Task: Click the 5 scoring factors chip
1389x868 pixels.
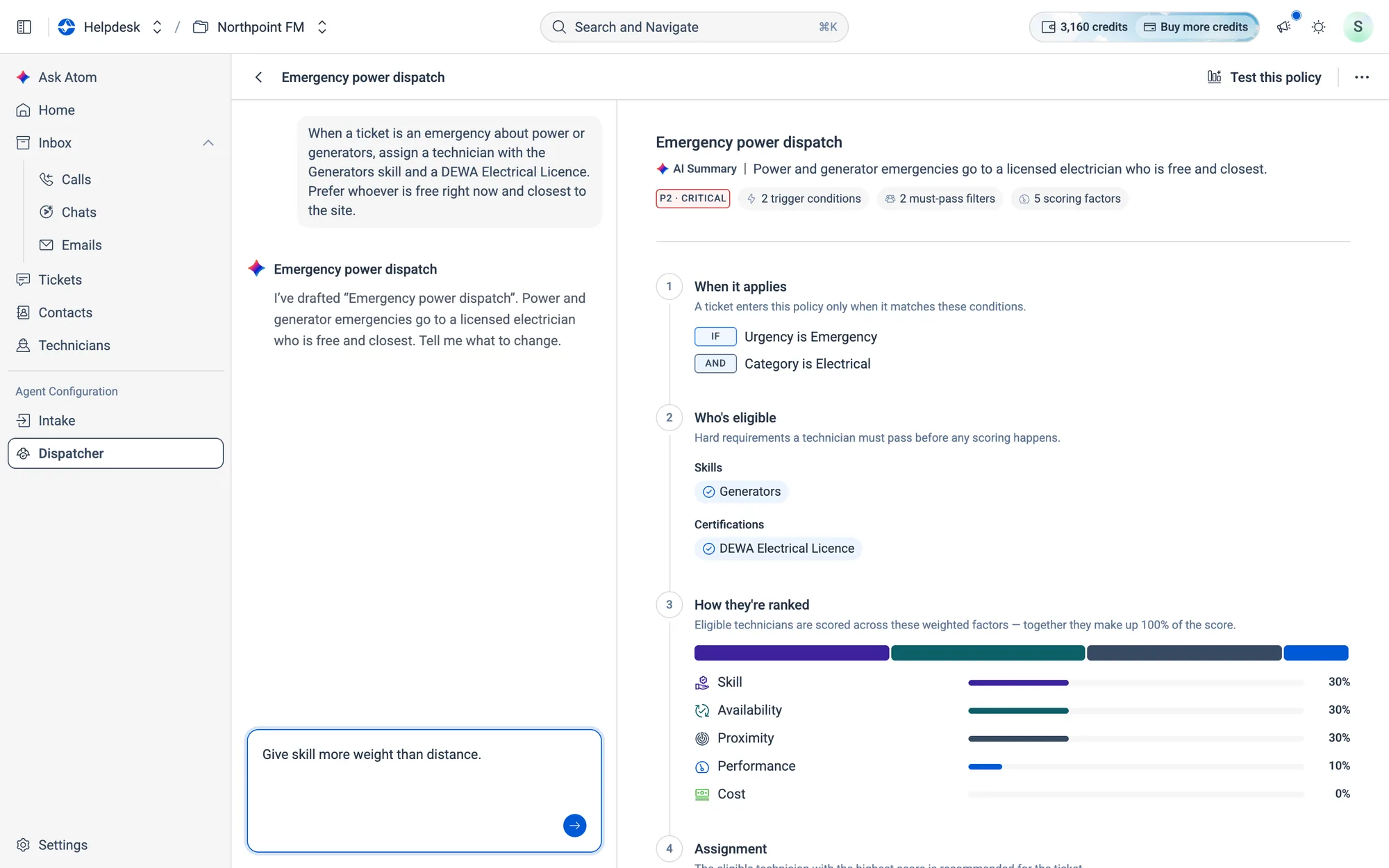Action: pyautogui.click(x=1070, y=199)
